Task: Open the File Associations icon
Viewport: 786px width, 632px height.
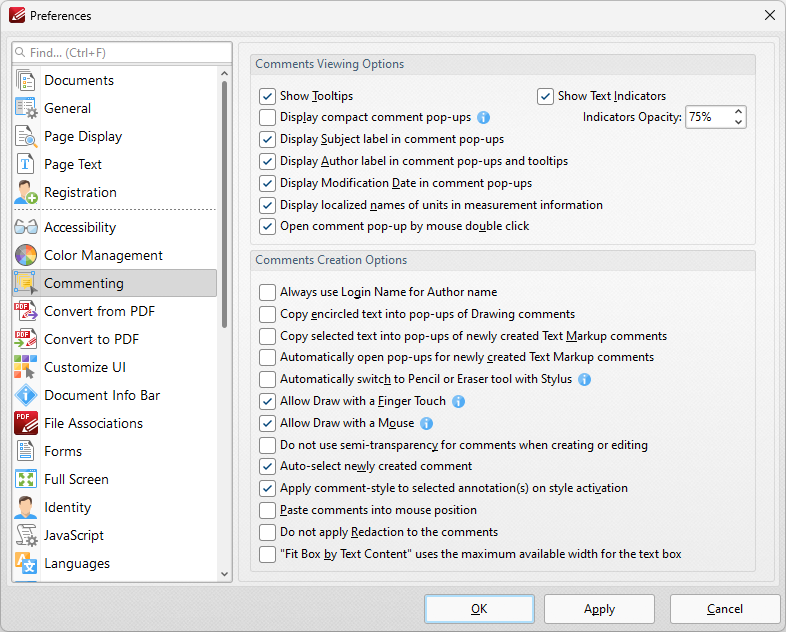Action: point(26,424)
